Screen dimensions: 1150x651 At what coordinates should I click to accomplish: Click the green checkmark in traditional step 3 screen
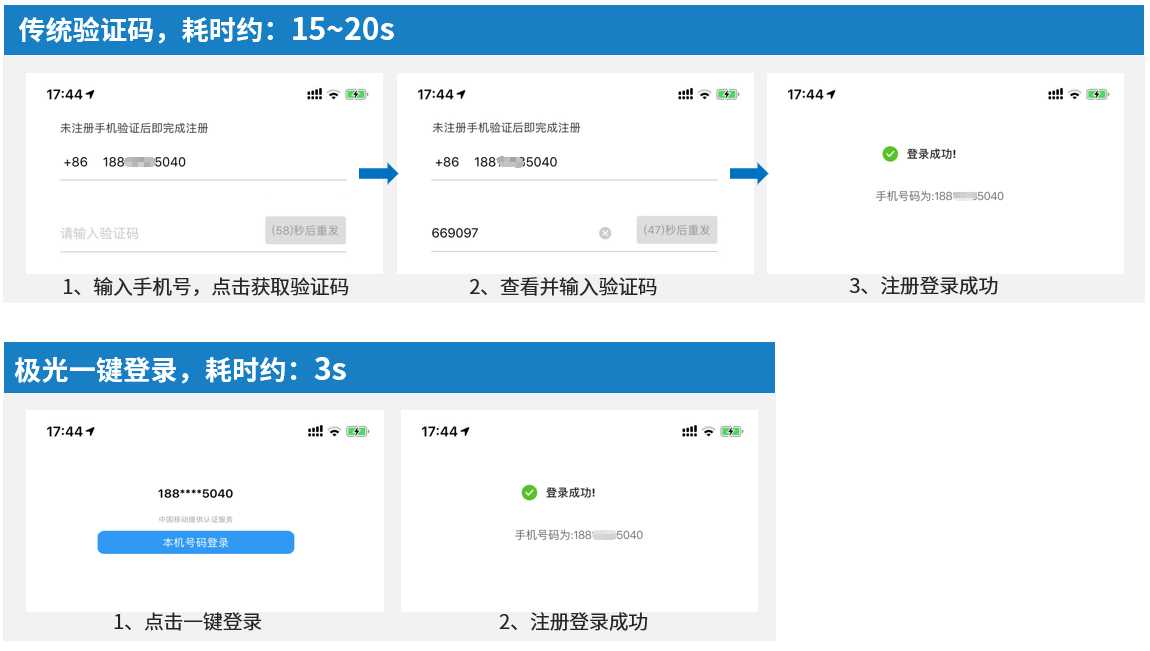890,154
